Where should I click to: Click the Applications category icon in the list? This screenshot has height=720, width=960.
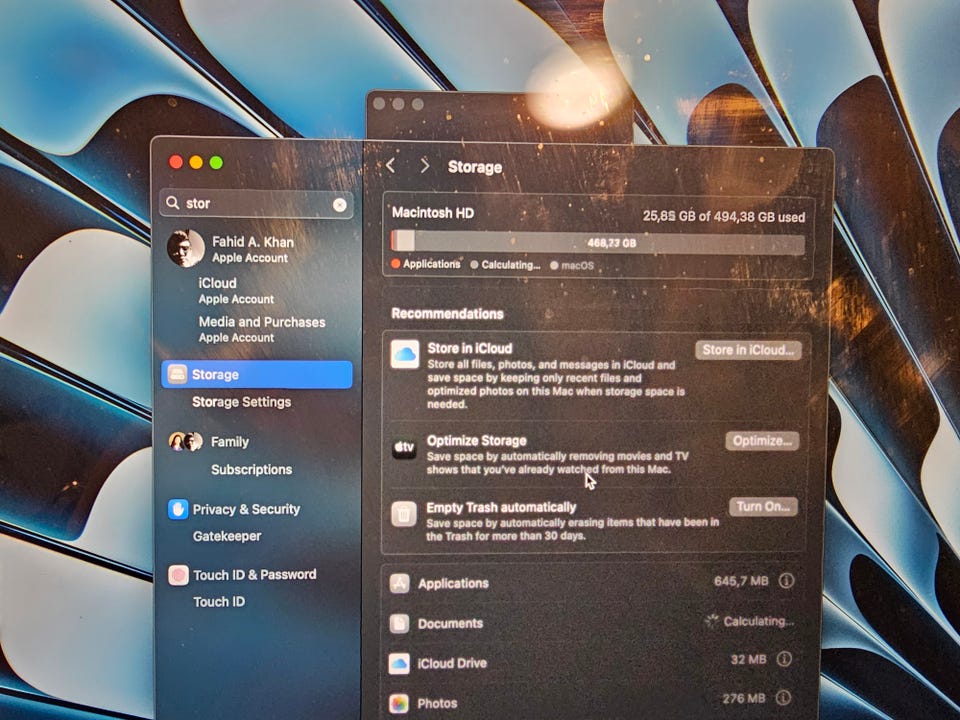[x=399, y=583]
